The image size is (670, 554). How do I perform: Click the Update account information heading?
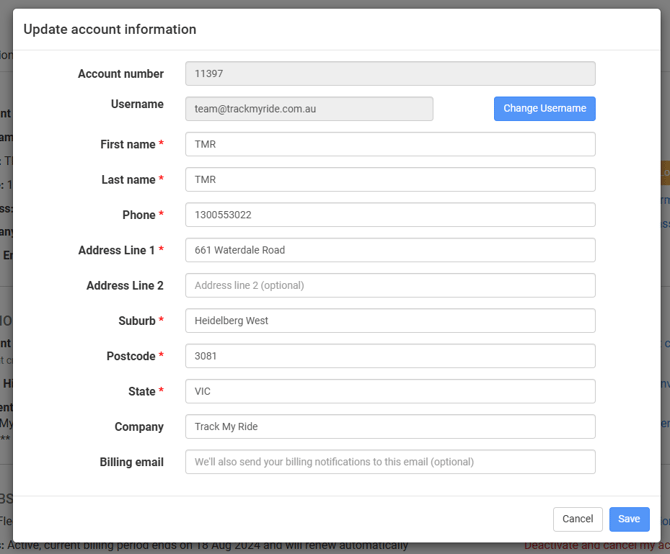click(110, 30)
